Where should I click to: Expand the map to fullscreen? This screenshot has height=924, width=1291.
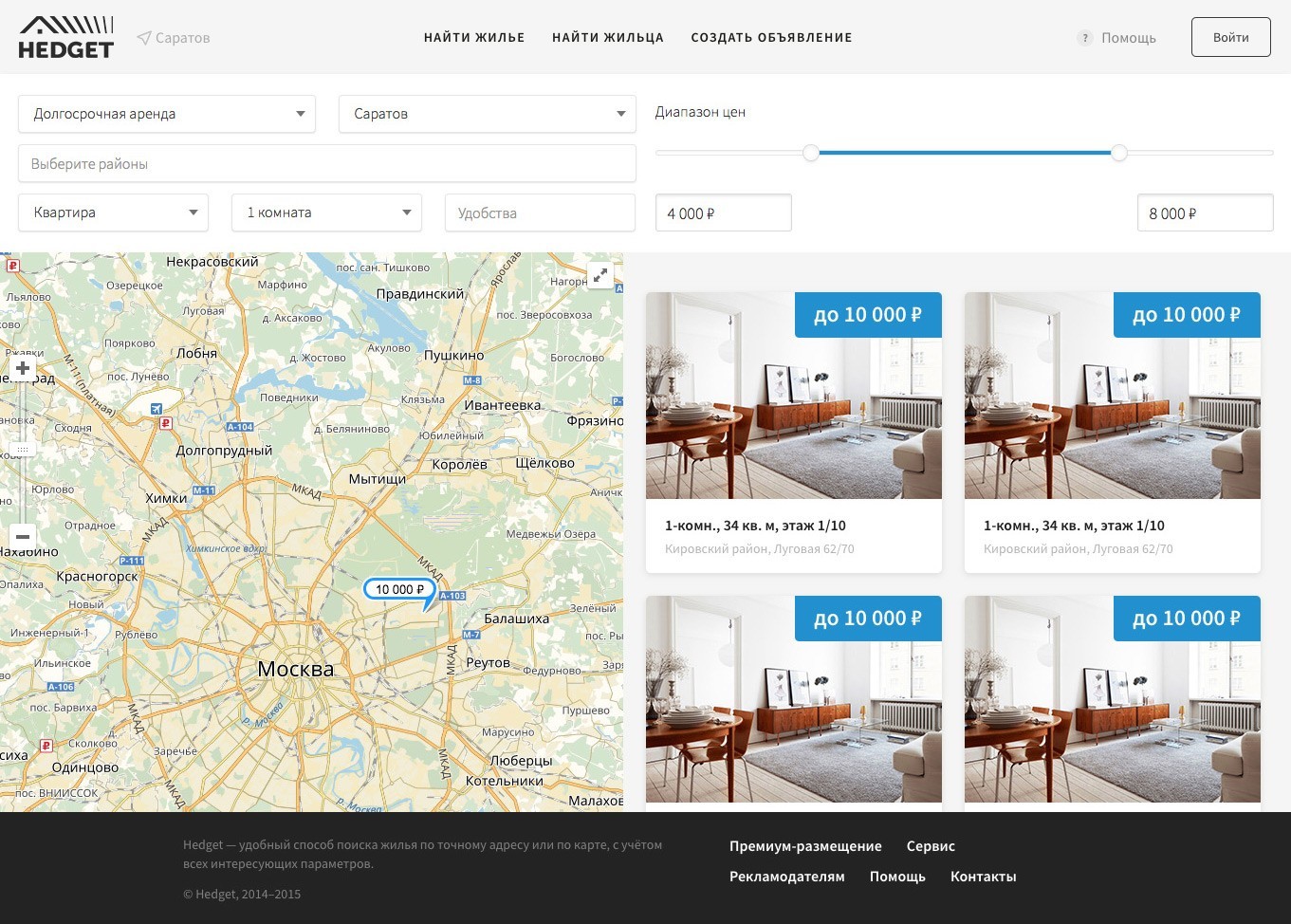(599, 276)
